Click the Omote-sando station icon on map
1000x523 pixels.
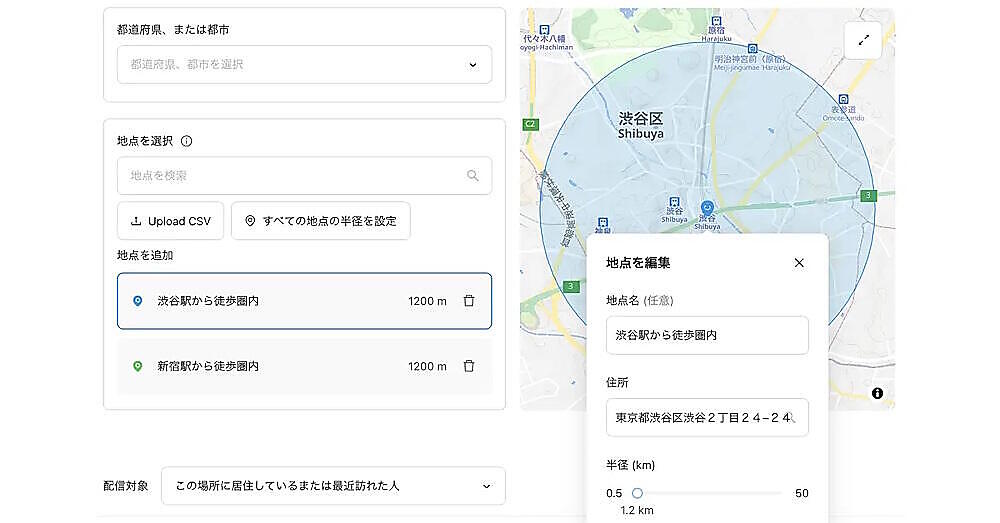[845, 99]
